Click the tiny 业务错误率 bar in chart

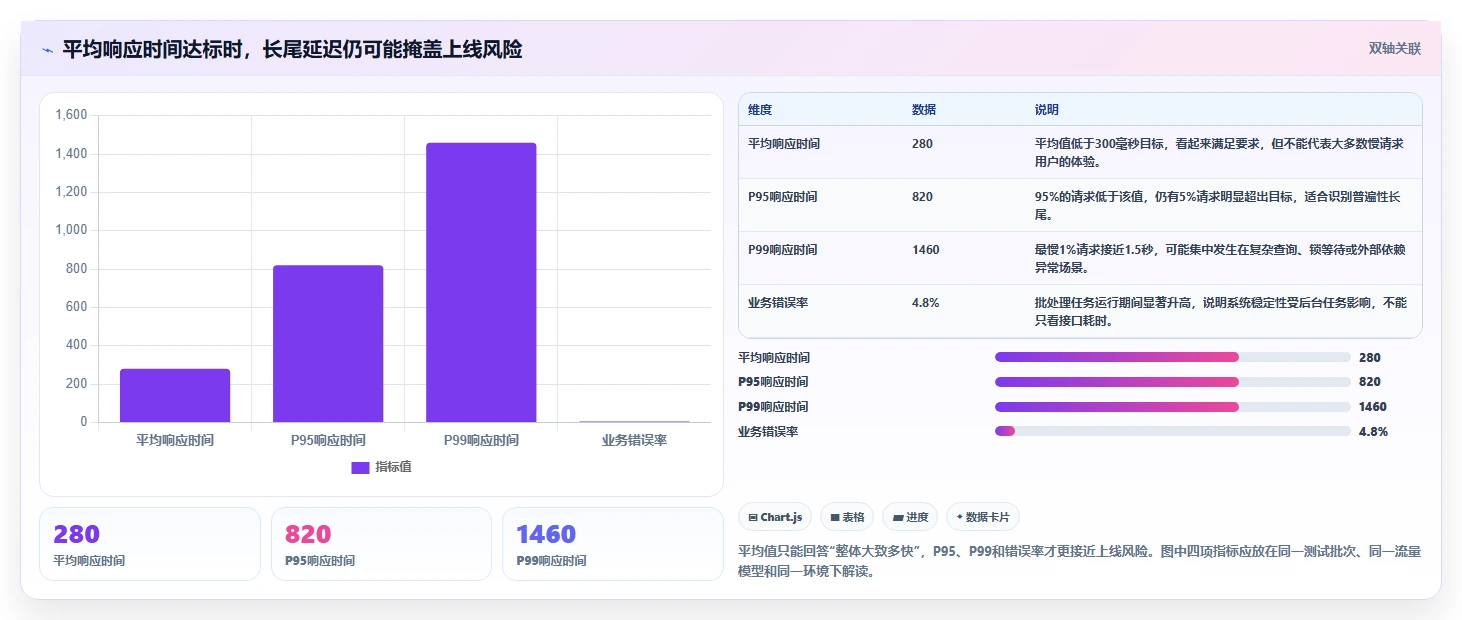click(634, 421)
